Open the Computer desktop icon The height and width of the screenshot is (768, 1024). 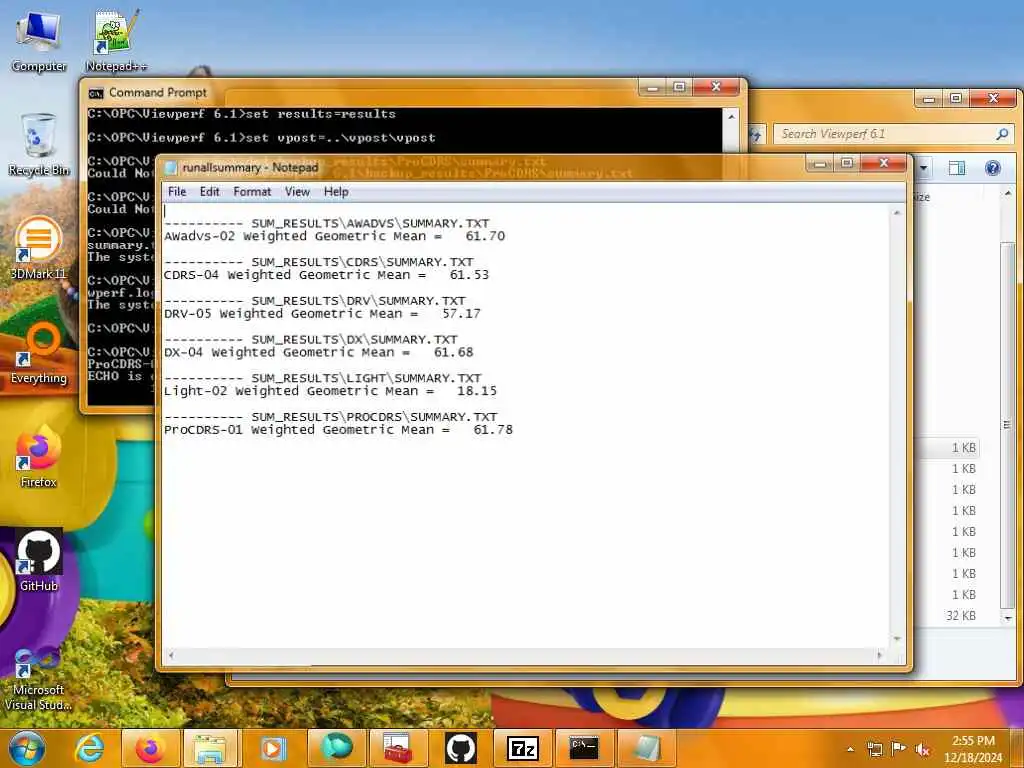click(39, 40)
